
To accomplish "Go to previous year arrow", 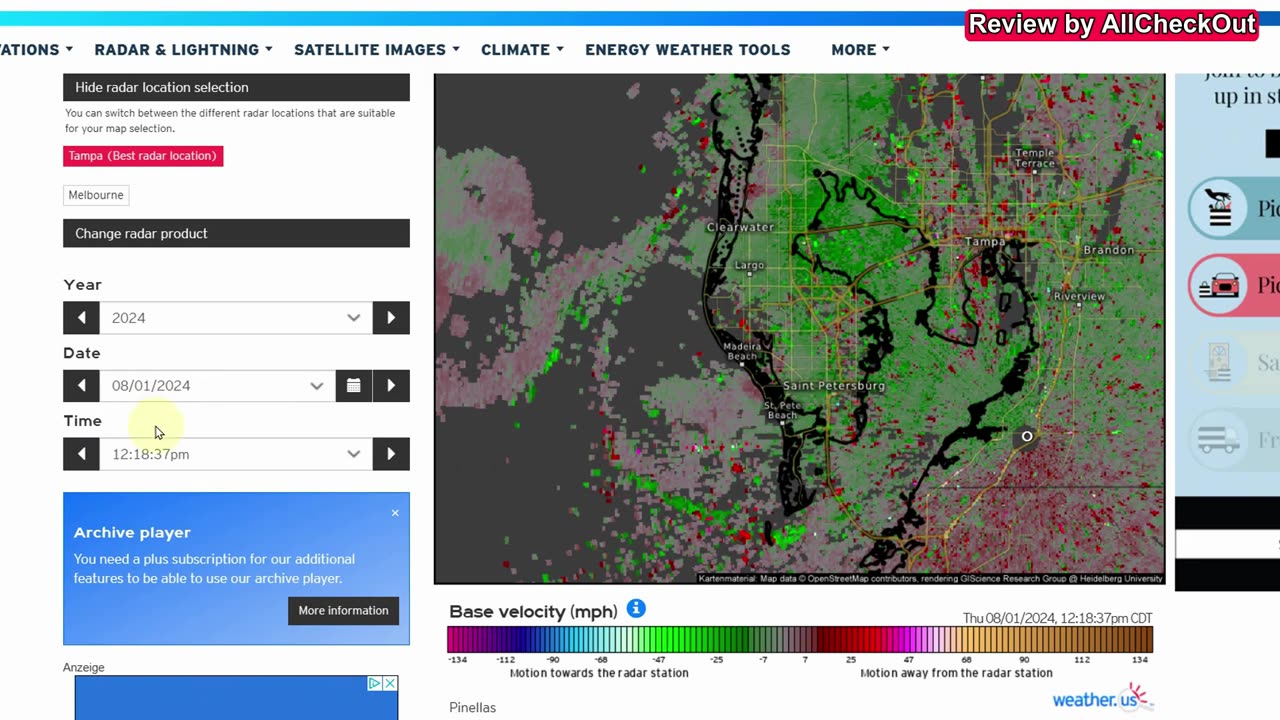I will point(81,317).
